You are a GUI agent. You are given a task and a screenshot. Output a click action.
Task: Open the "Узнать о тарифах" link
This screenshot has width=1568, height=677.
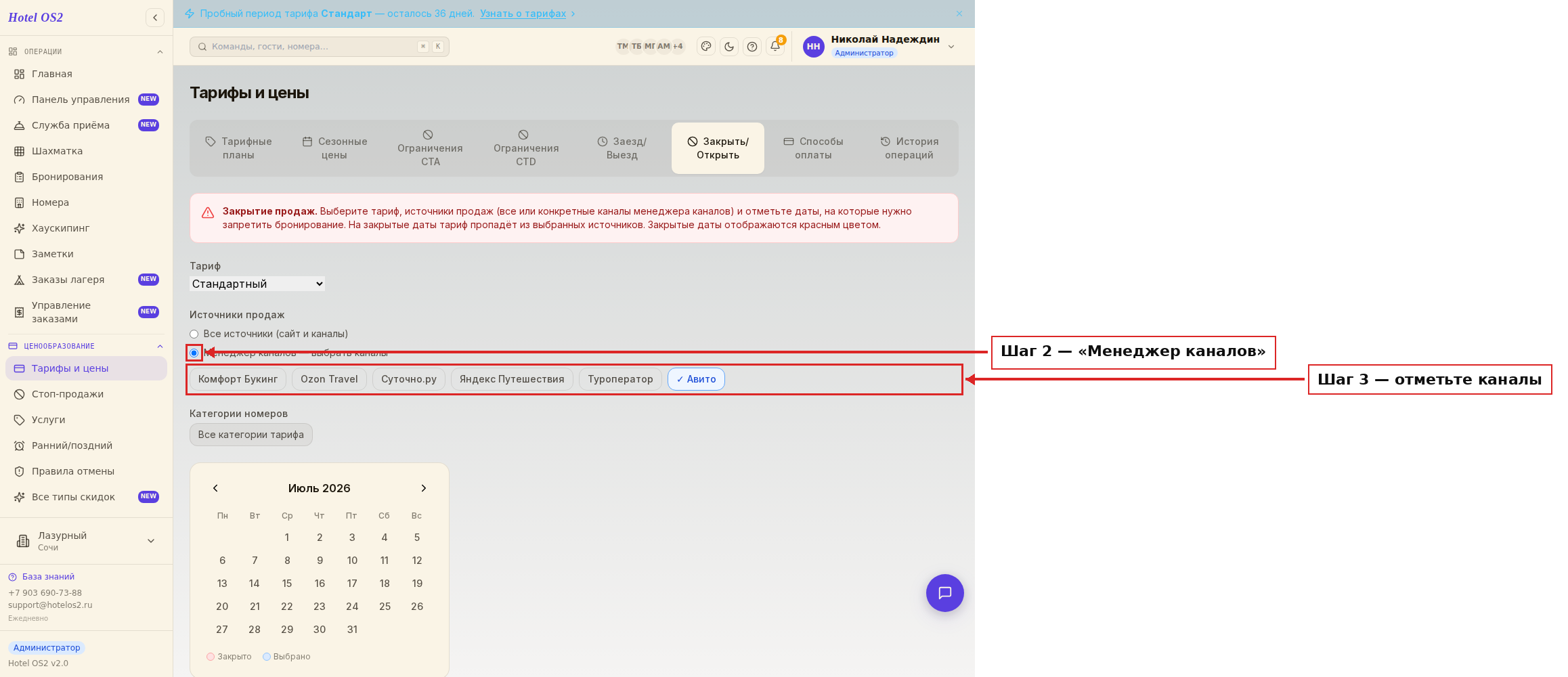(x=523, y=14)
